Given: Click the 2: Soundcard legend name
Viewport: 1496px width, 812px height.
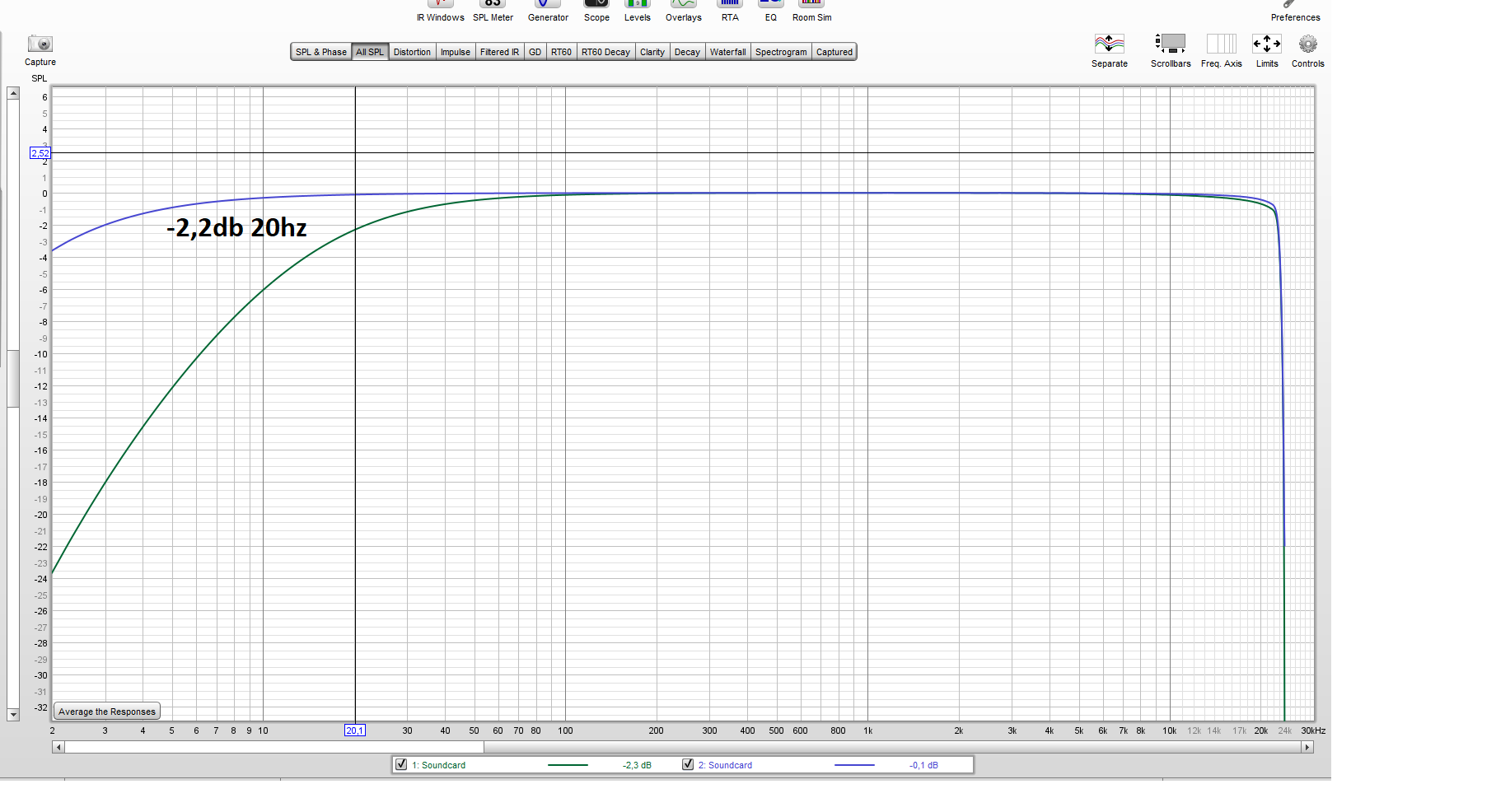Looking at the screenshot, I should [x=725, y=765].
